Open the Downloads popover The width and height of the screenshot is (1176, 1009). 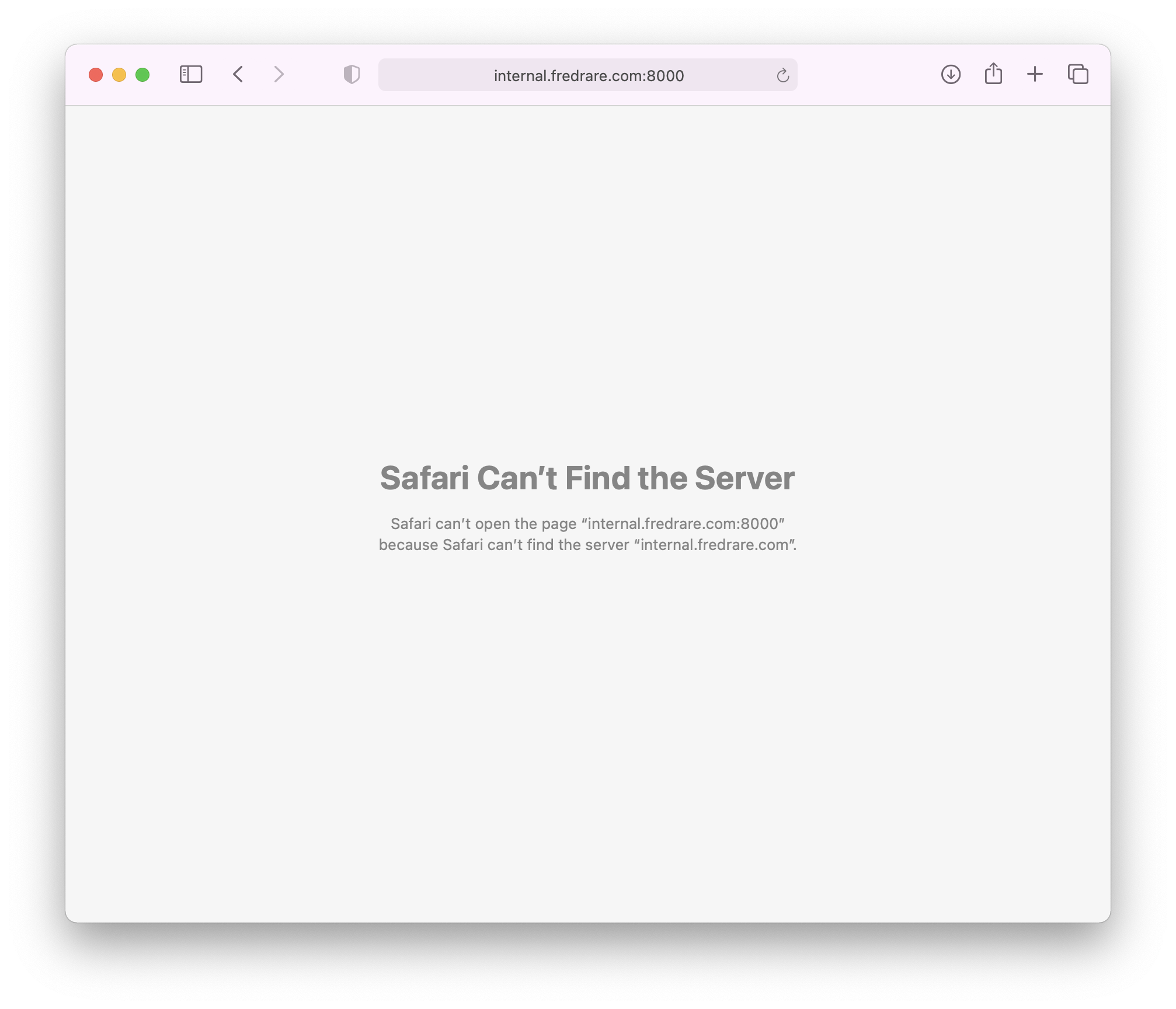click(x=951, y=75)
